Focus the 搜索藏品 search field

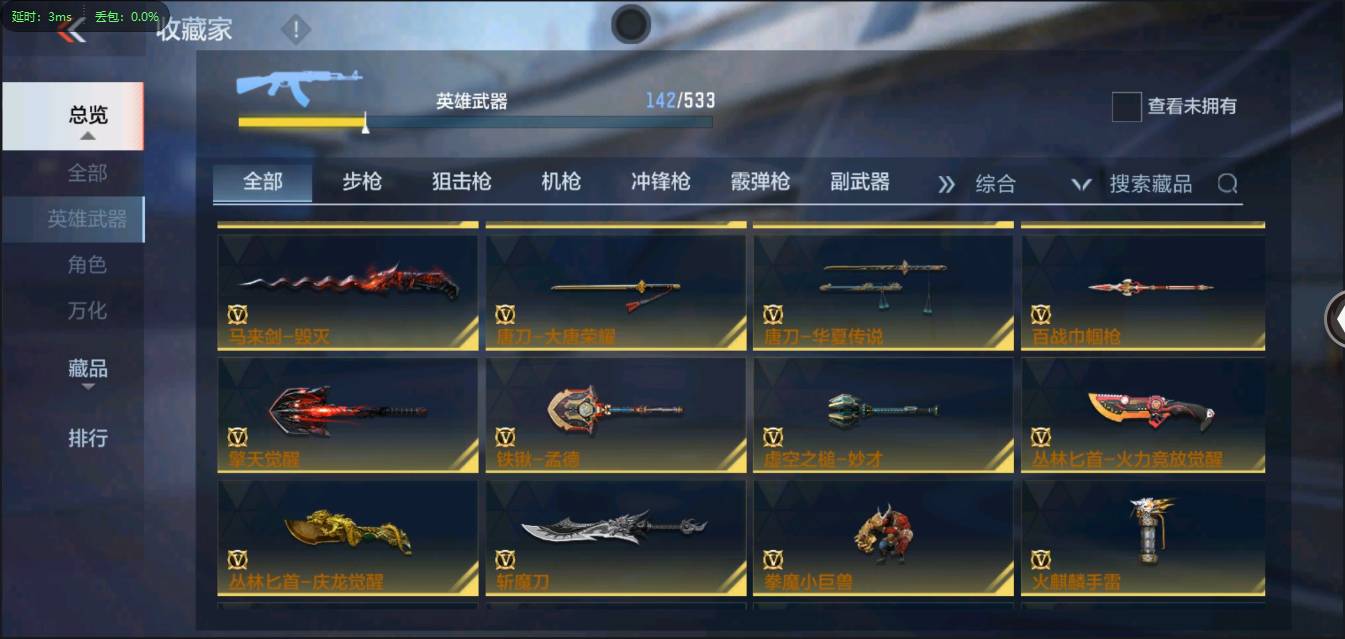click(1150, 184)
